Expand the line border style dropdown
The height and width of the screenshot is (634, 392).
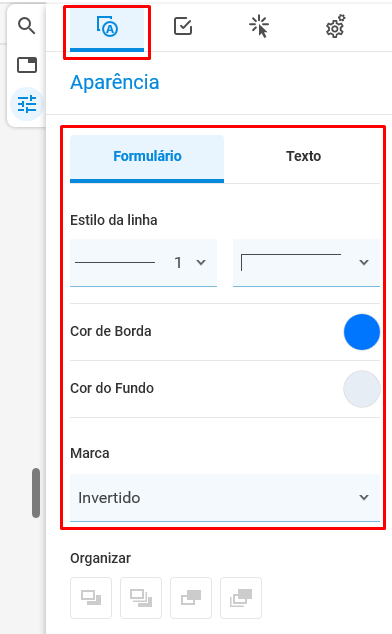[306, 263]
